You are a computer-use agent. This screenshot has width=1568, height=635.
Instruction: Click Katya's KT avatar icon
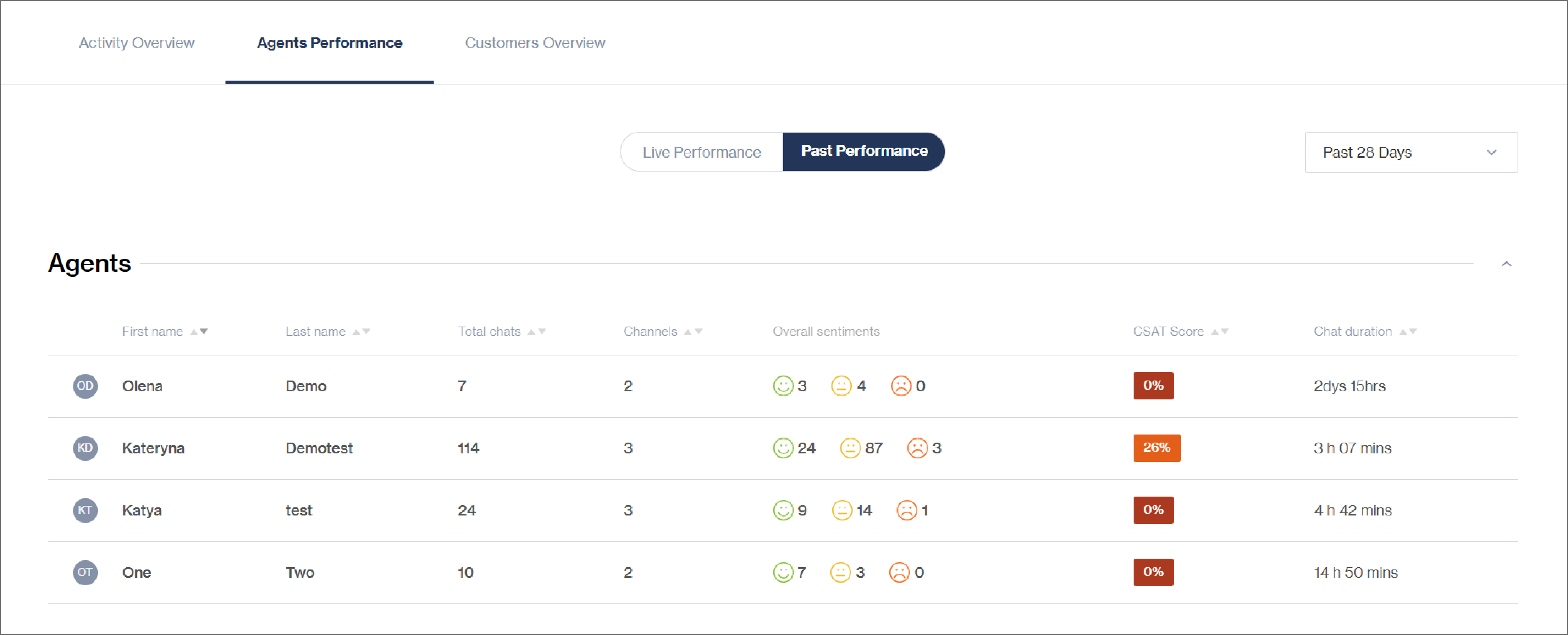pos(85,510)
